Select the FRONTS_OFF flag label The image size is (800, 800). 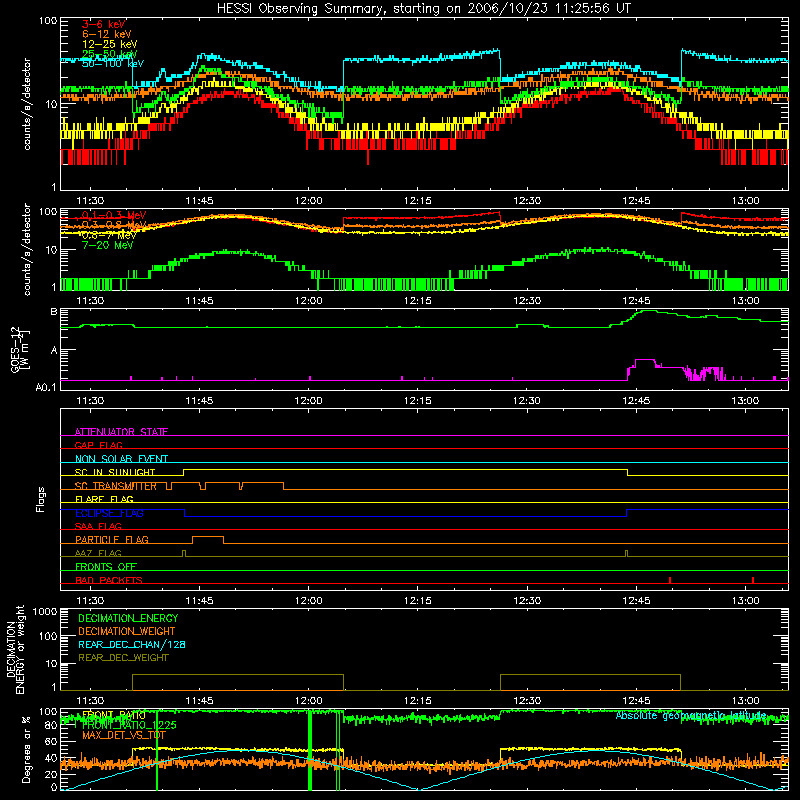point(106,566)
